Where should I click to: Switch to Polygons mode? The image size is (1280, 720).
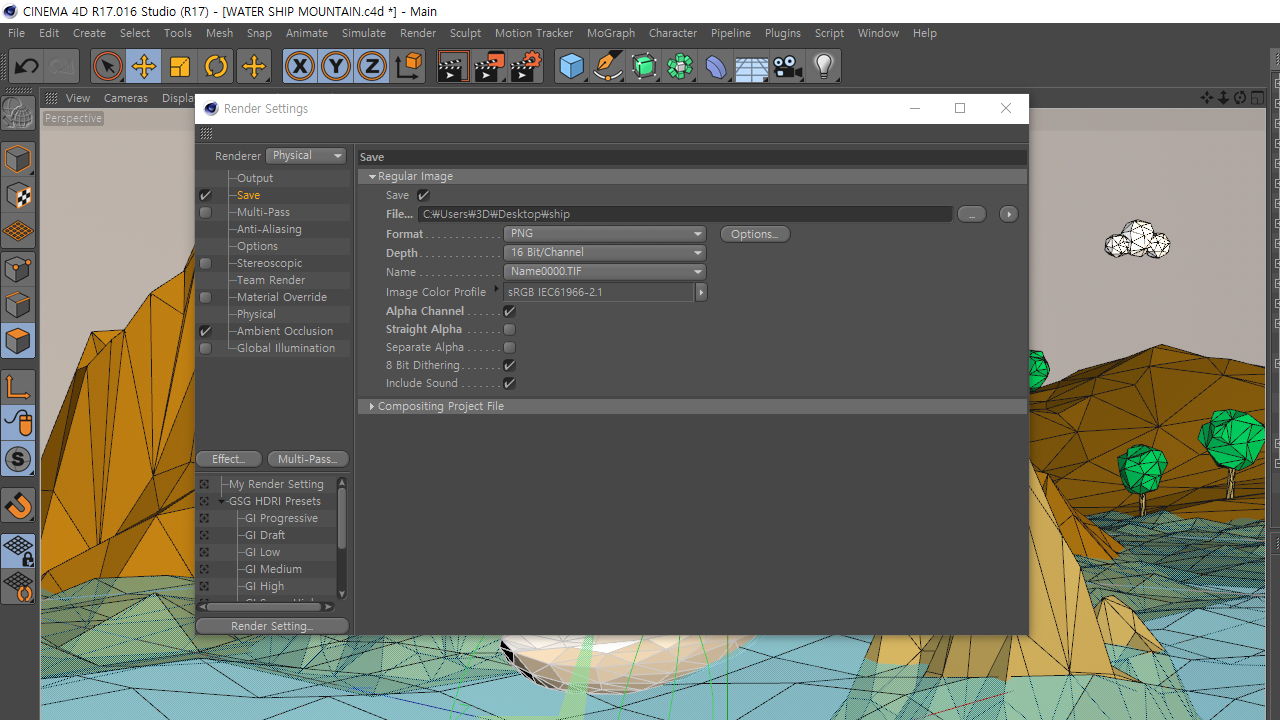18,341
